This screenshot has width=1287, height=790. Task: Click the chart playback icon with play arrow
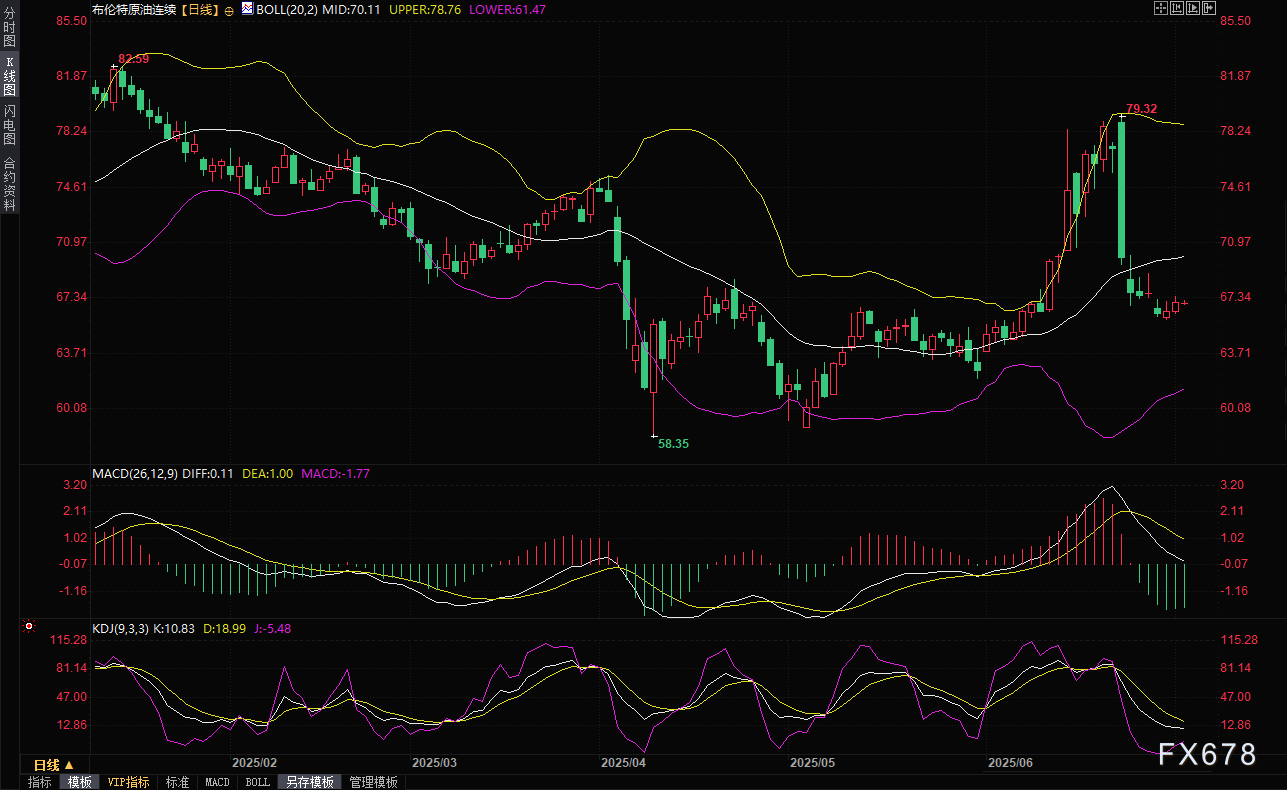1193,8
